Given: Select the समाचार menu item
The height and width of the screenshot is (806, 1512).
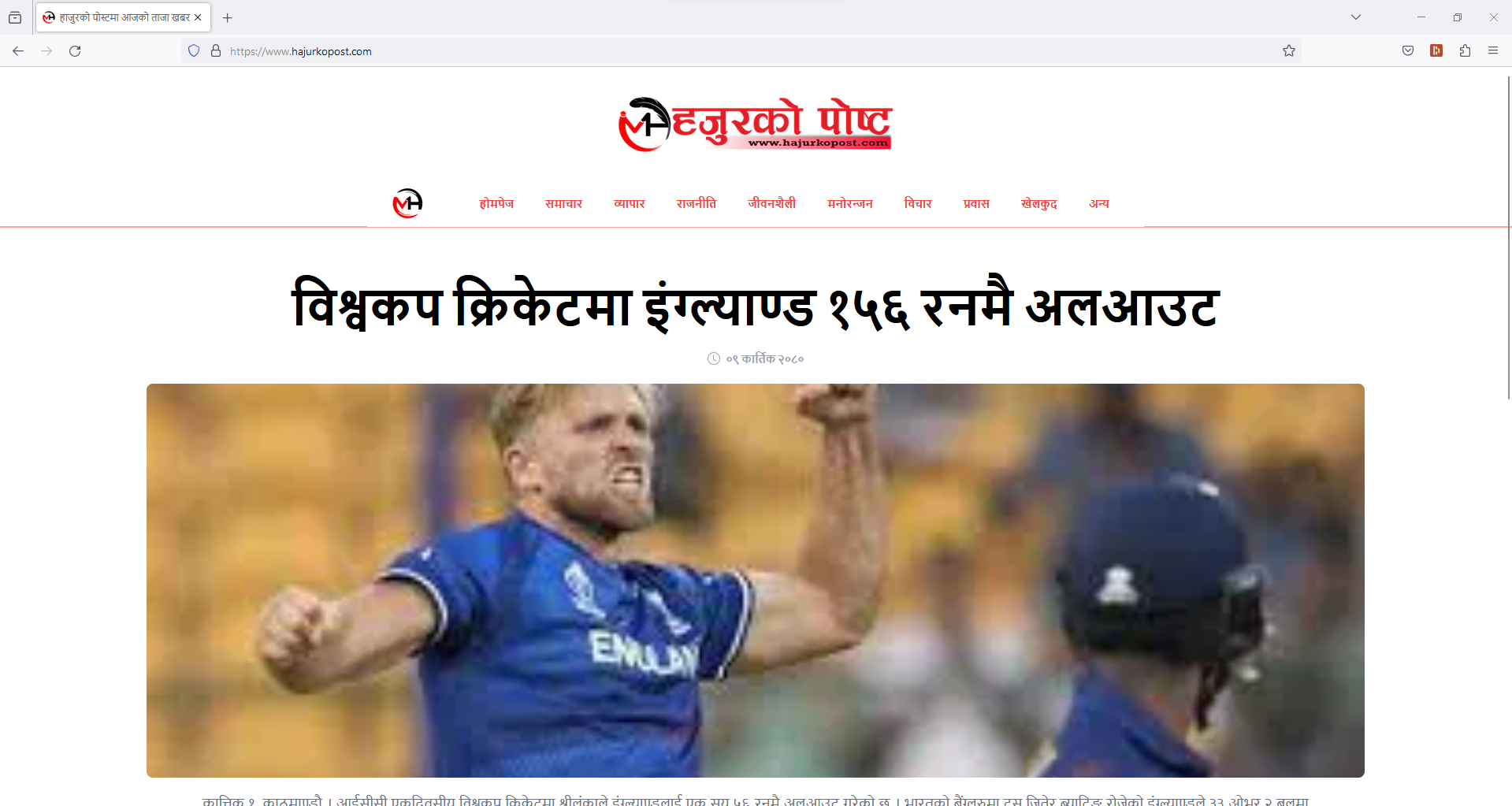Looking at the screenshot, I should [x=563, y=203].
